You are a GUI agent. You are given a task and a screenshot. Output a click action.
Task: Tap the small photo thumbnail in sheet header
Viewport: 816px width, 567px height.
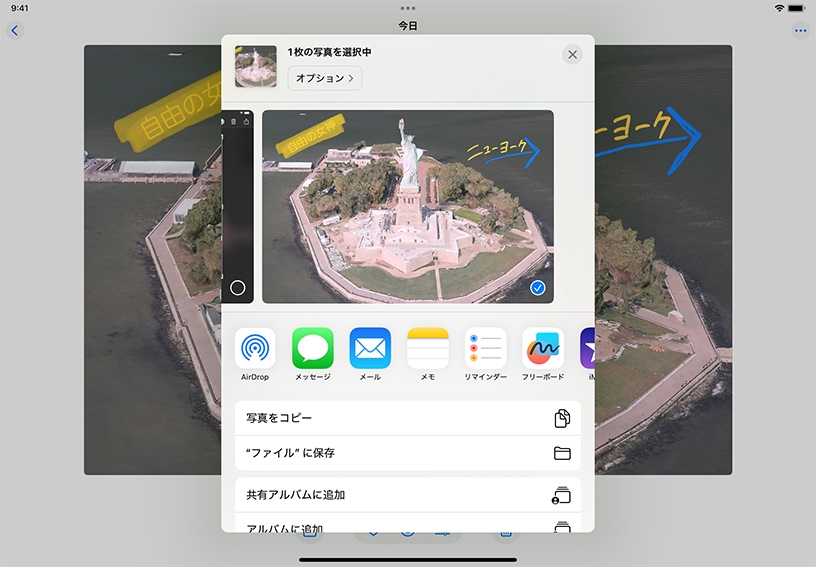(x=255, y=66)
